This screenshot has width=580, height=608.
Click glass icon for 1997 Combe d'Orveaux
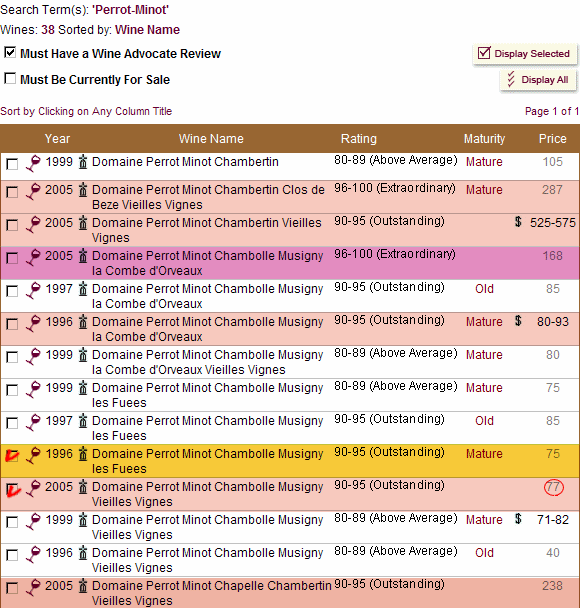[33, 290]
